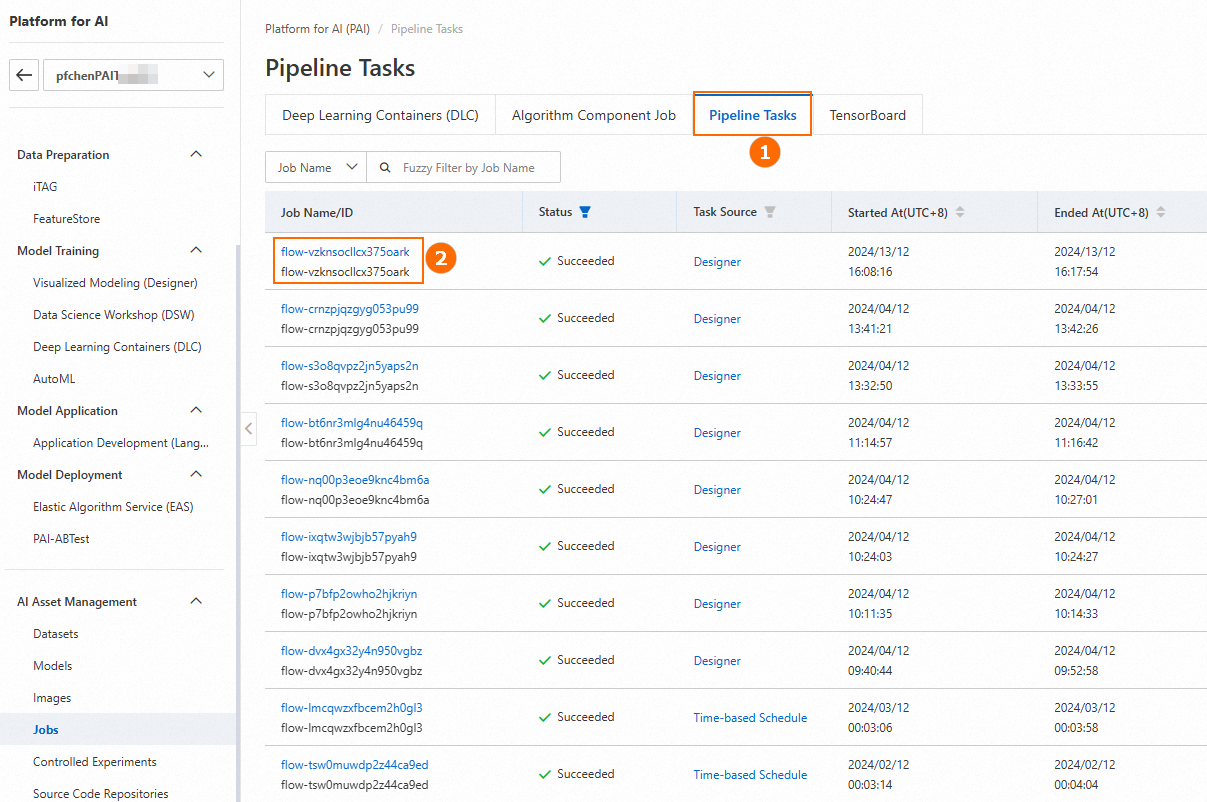Collapse the Data Preparation section
This screenshot has width=1207, height=802.
coord(196,154)
